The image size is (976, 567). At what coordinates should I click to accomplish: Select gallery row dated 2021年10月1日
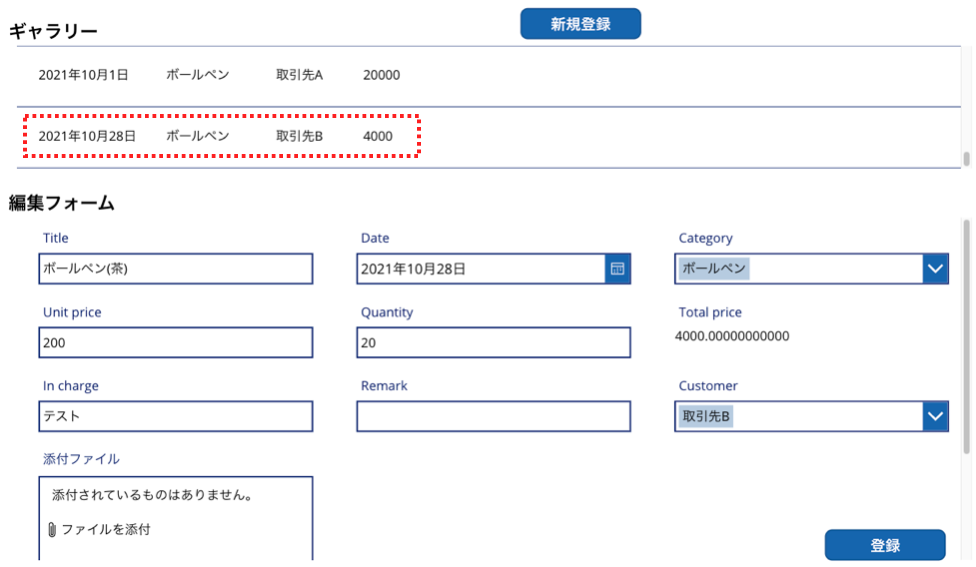pos(489,76)
